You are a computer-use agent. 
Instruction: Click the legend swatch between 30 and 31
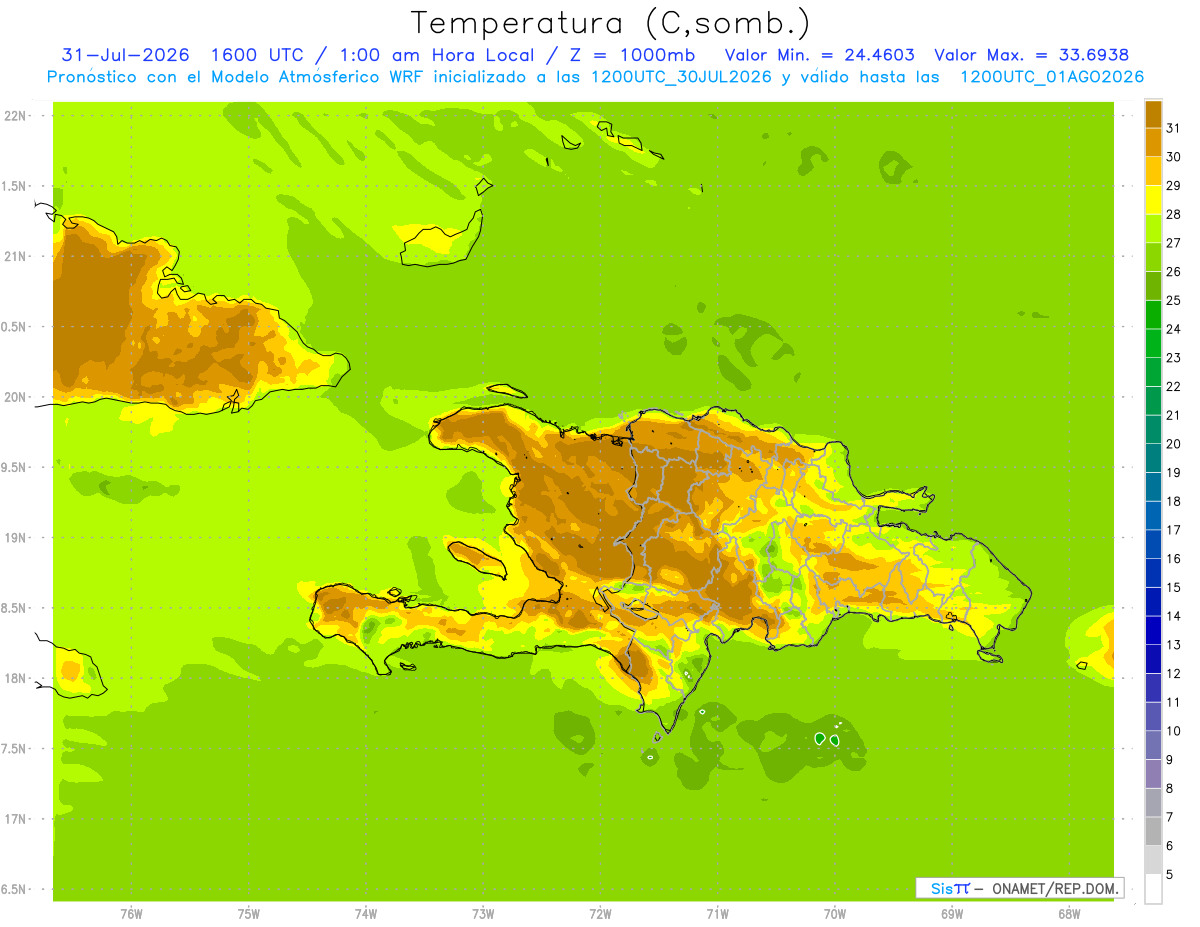point(1153,142)
